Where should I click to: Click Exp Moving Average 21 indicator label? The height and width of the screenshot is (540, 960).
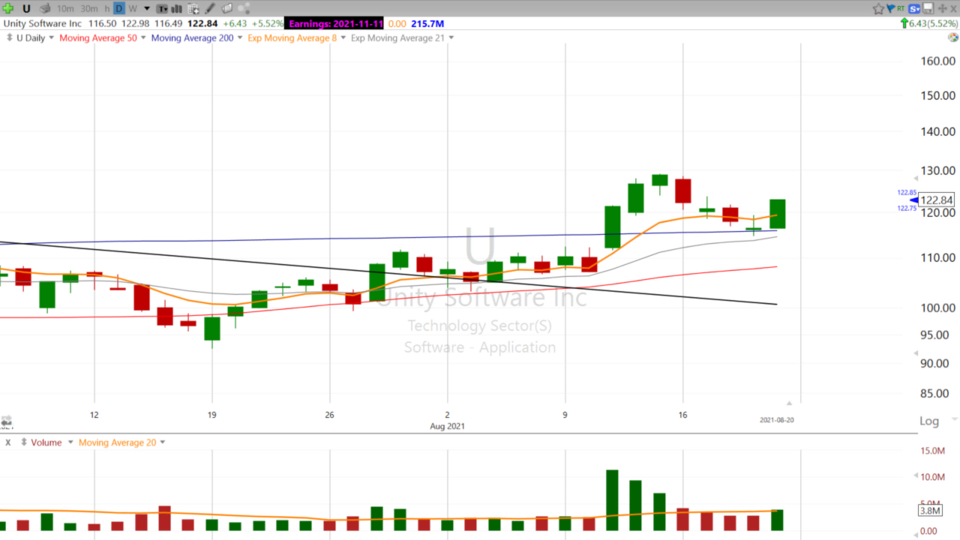397,38
